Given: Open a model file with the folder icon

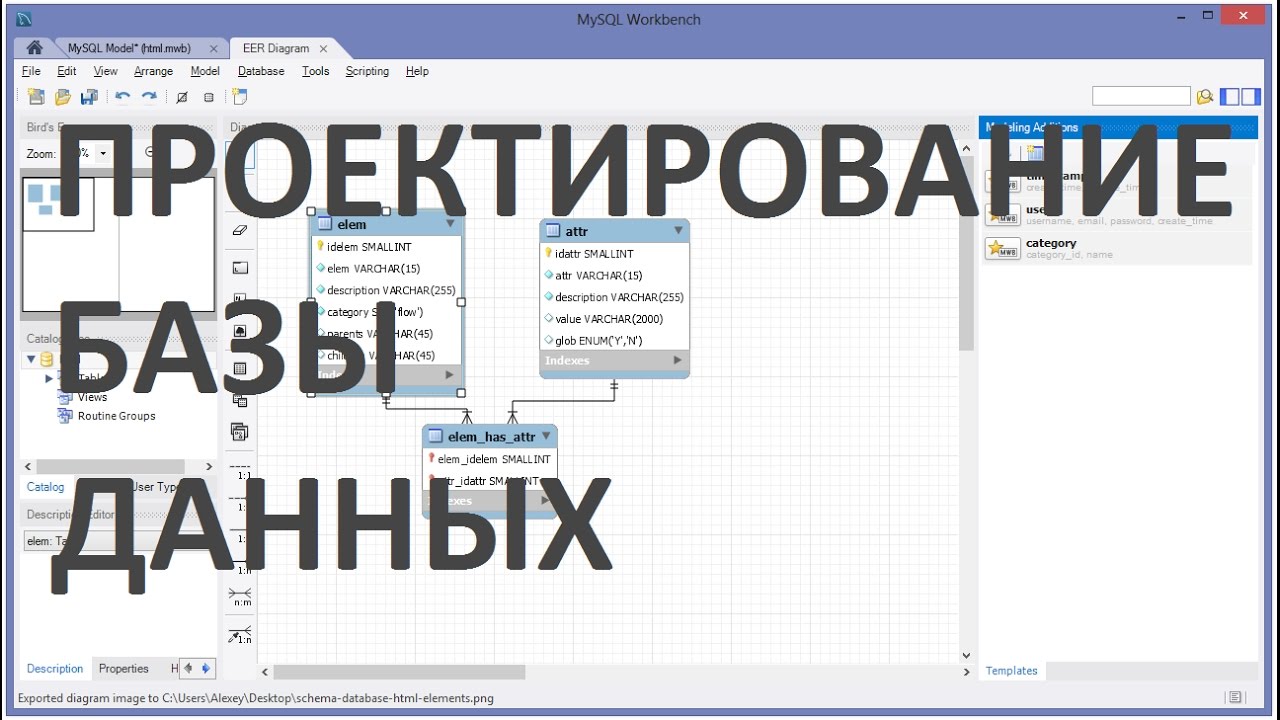Looking at the screenshot, I should pos(63,97).
